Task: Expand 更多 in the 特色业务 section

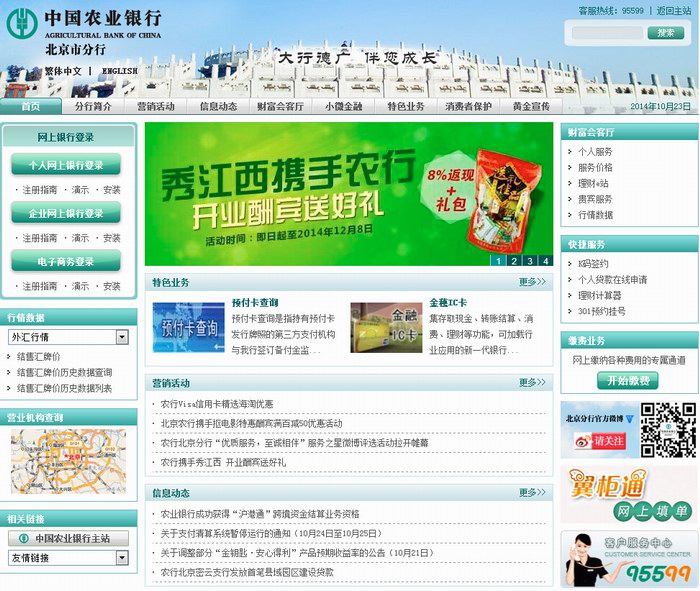Action: (x=532, y=283)
